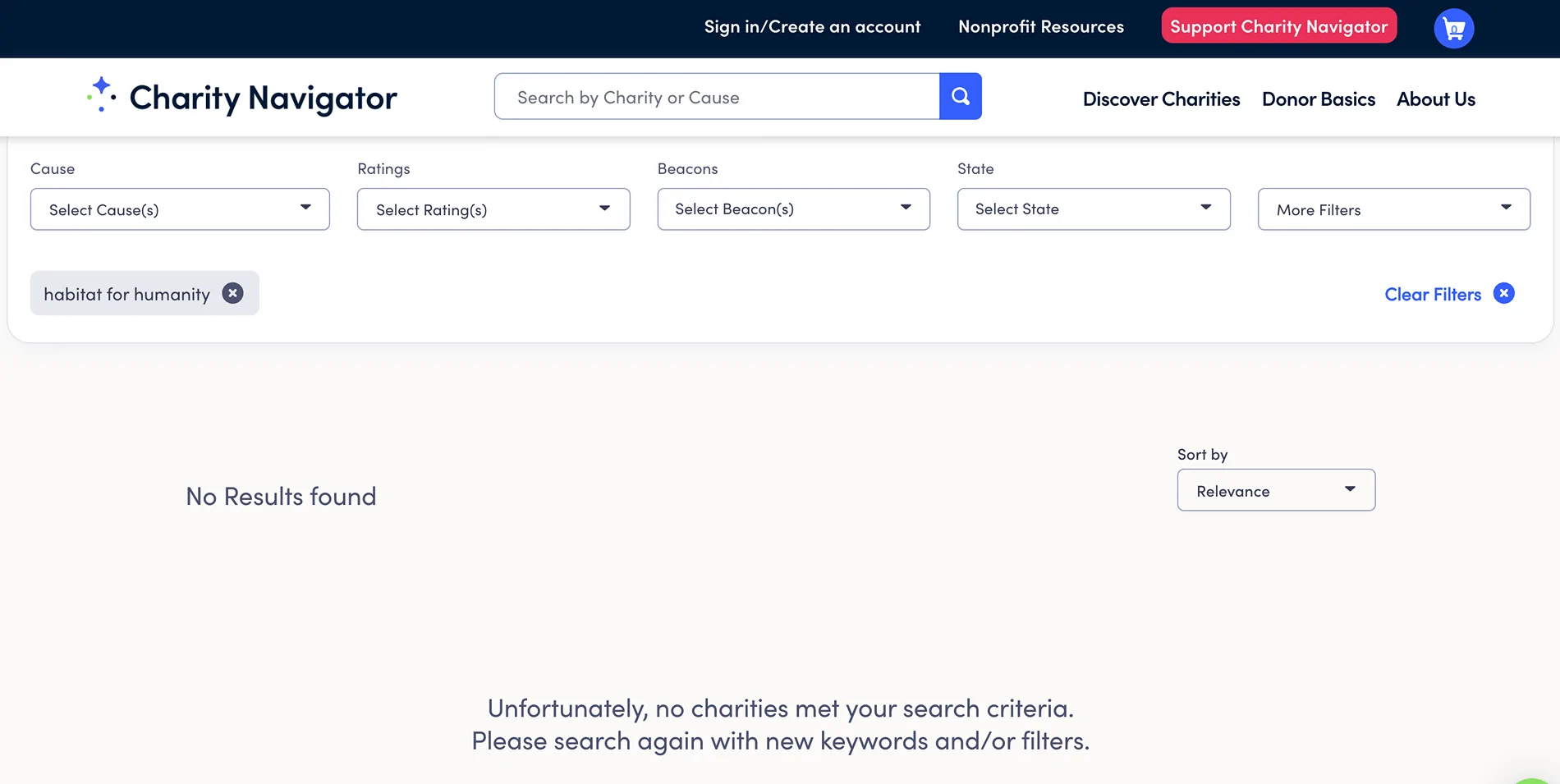Open the Nonprofit Resources link
The width and height of the screenshot is (1560, 784).
[x=1041, y=27]
